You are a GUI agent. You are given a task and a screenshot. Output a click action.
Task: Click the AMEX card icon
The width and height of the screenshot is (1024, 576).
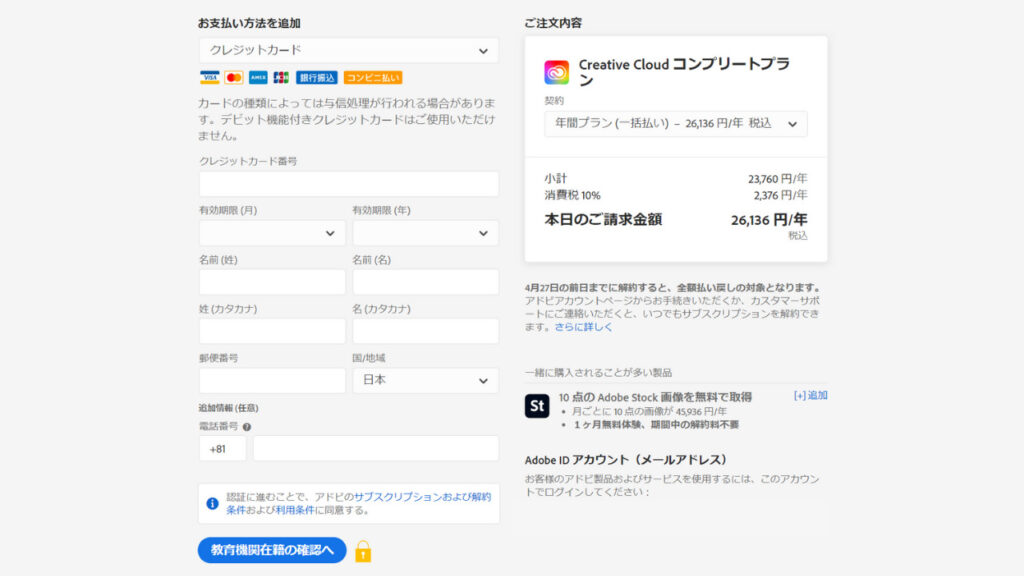[258, 78]
